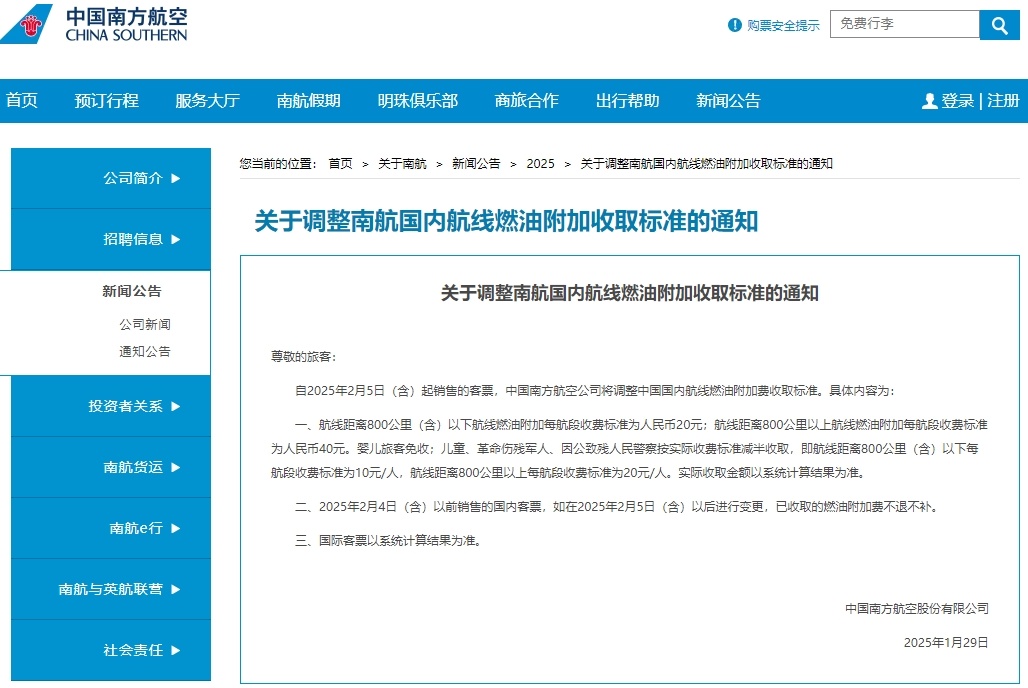
Task: Click the China Southern airline logo
Action: click(95, 25)
